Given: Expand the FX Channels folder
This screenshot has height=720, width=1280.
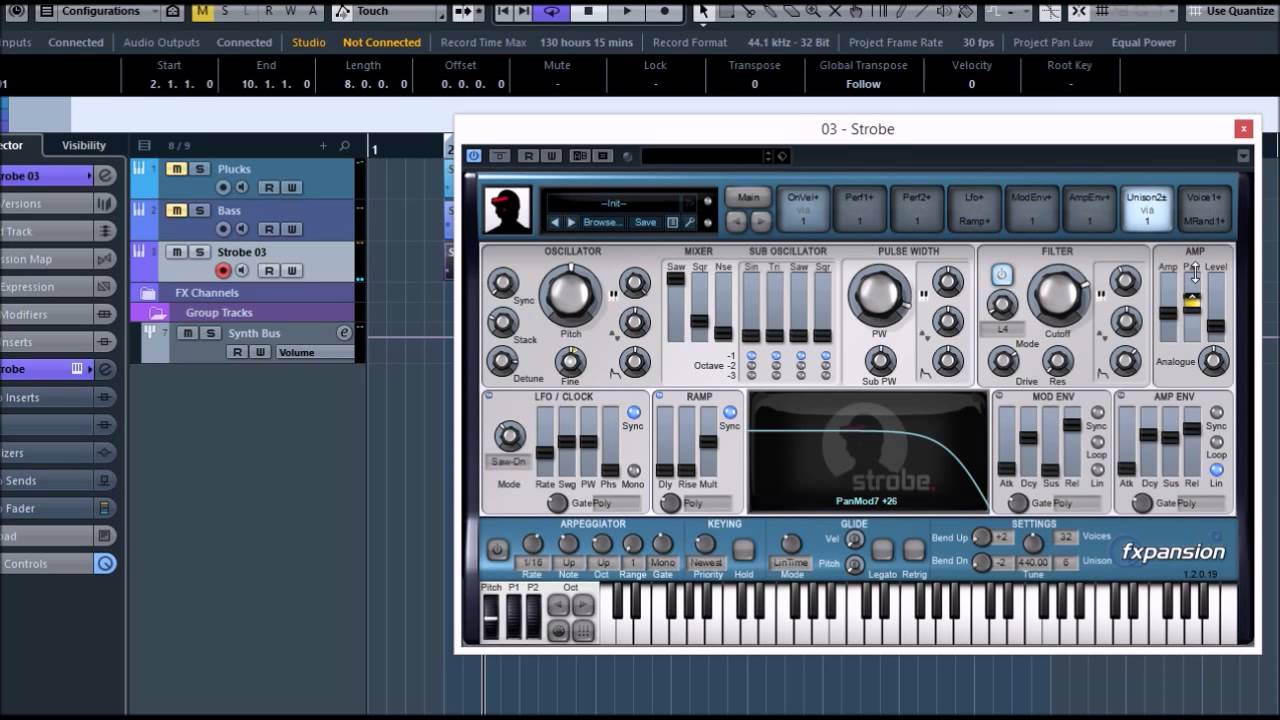Looking at the screenshot, I should click(x=148, y=293).
